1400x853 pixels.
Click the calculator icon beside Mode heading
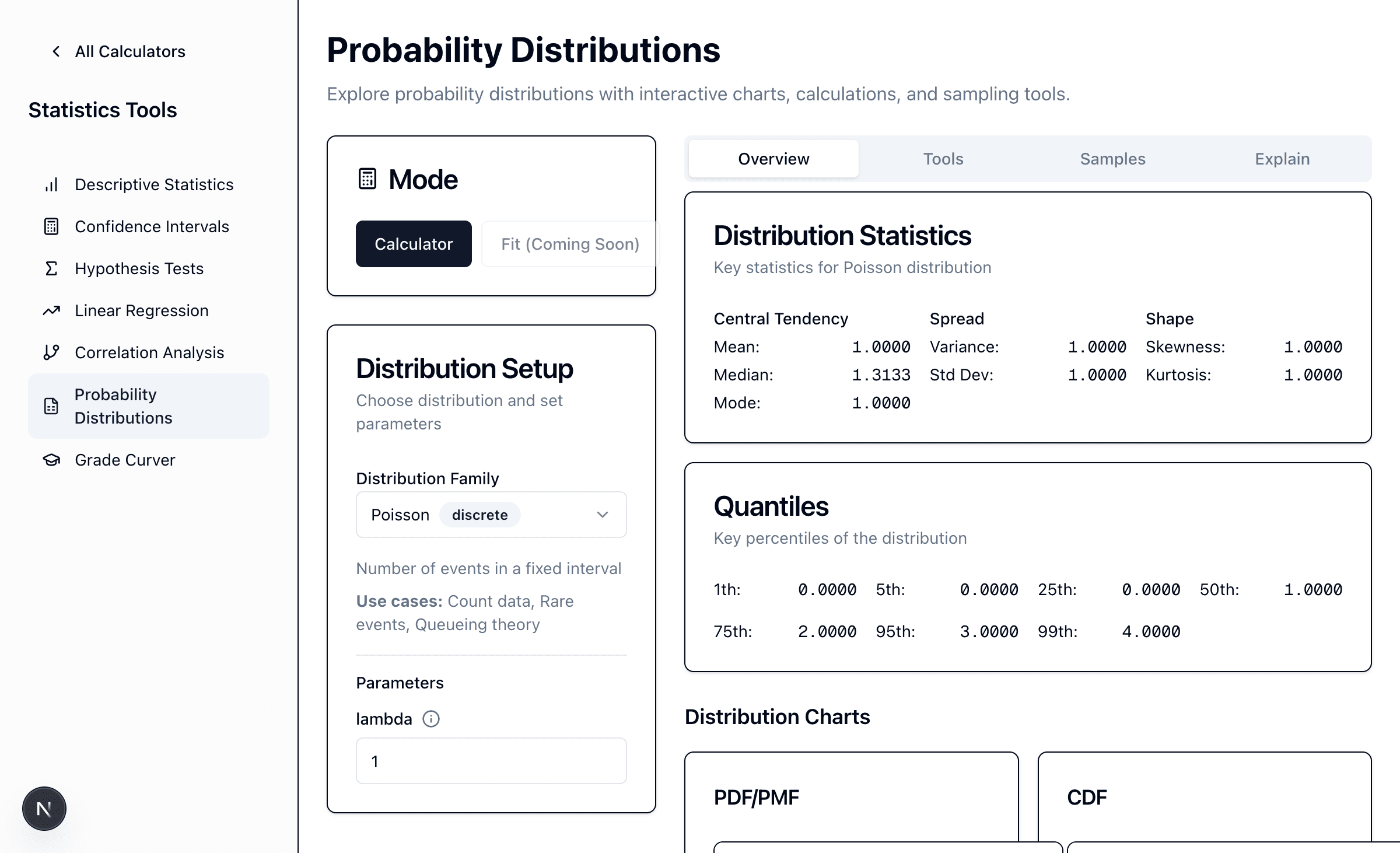coord(367,179)
